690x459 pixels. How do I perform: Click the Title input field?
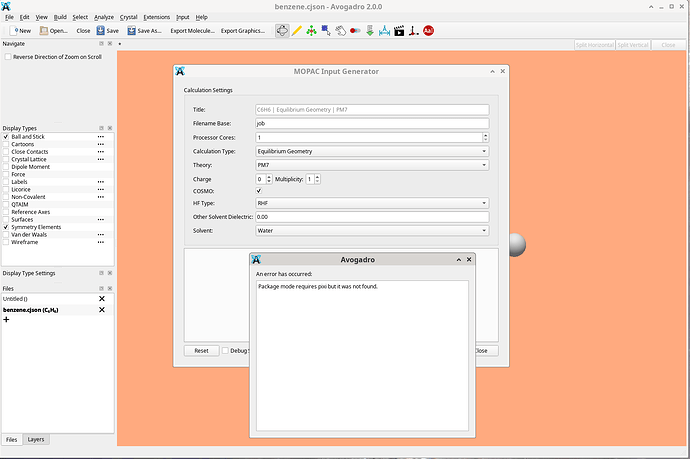pos(372,110)
